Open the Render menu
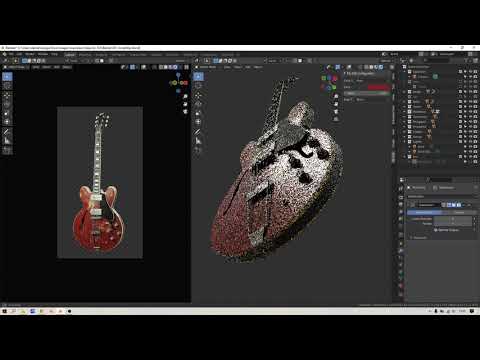The height and width of the screenshot is (360, 480). [x=30, y=54]
